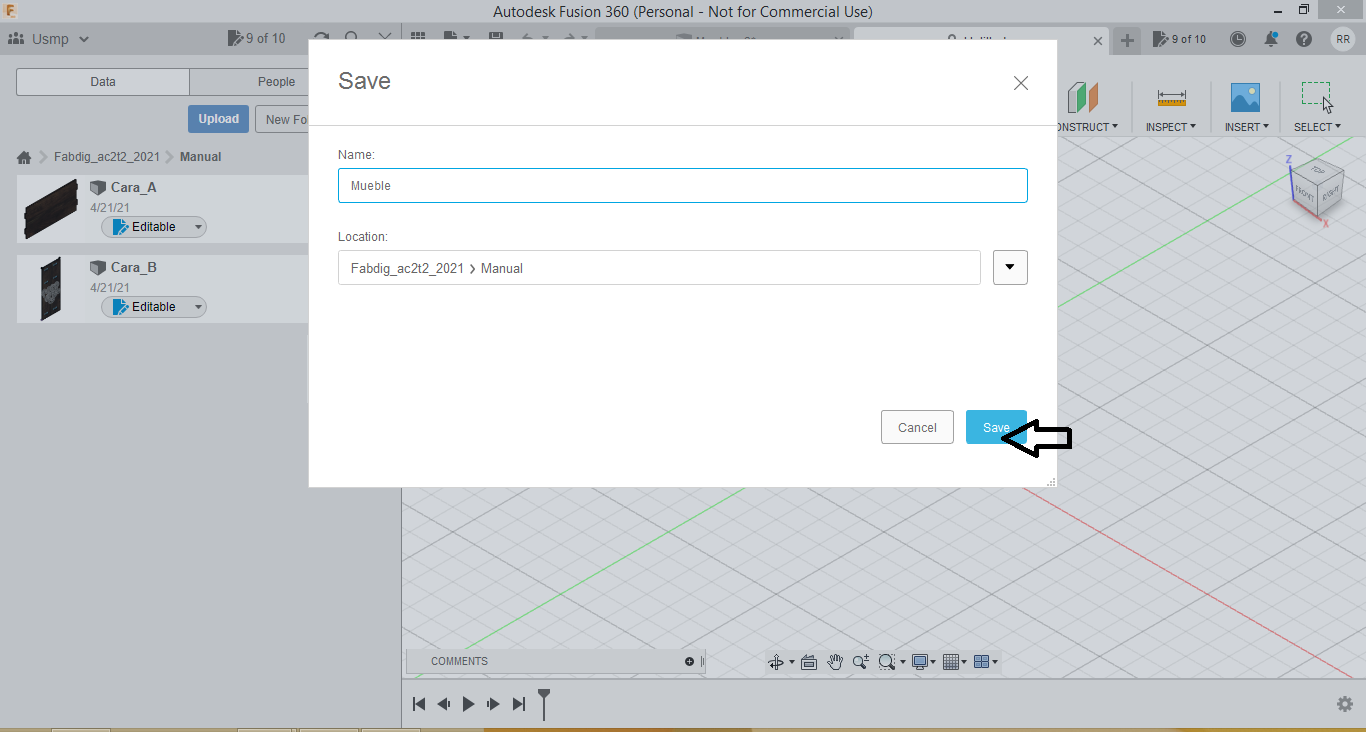Screen dimensions: 1366x734
Task: Click the Construct plane tool icon
Action: [x=1083, y=98]
